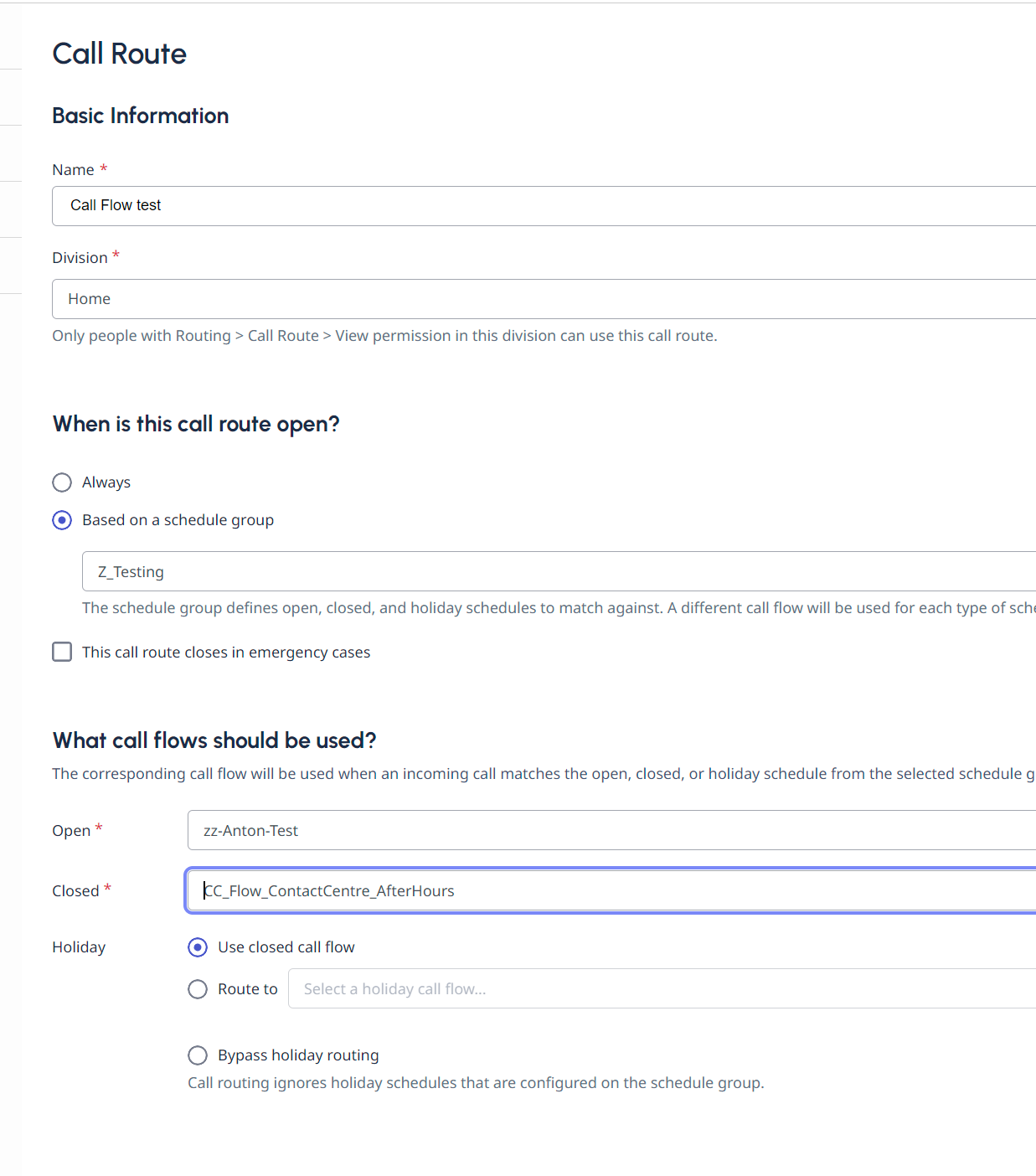This screenshot has width=1036, height=1176.
Task: Click the What call flows should be used heading
Action: [214, 740]
